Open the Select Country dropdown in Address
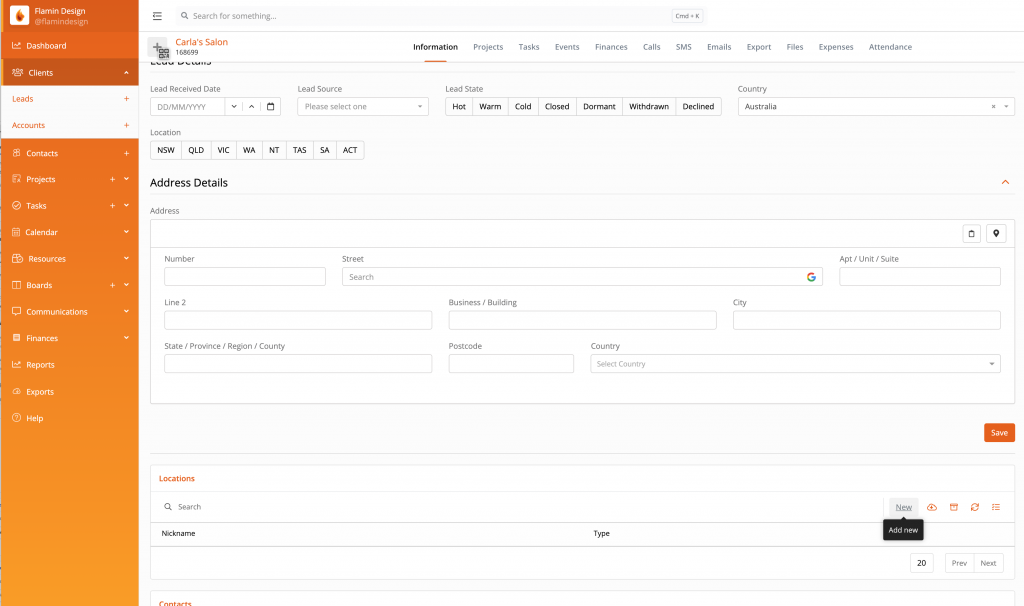The height and width of the screenshot is (606, 1024). [795, 364]
